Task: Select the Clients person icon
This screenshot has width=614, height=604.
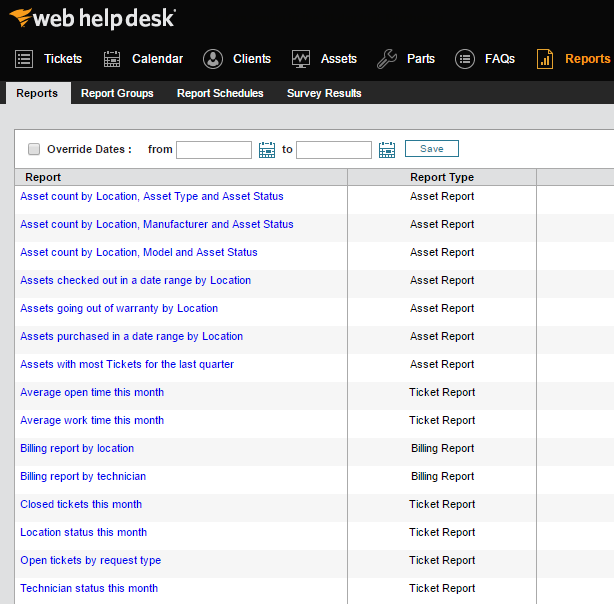Action: (213, 59)
